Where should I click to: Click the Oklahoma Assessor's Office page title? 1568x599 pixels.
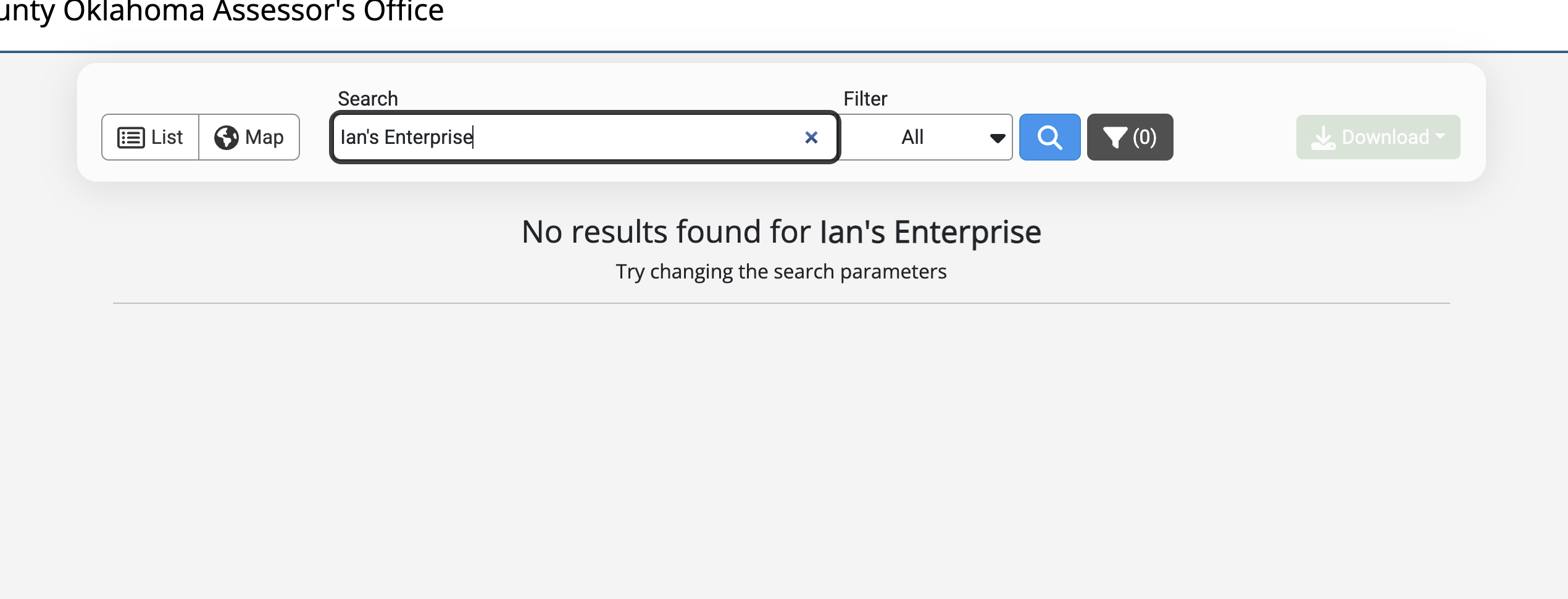[x=222, y=11]
